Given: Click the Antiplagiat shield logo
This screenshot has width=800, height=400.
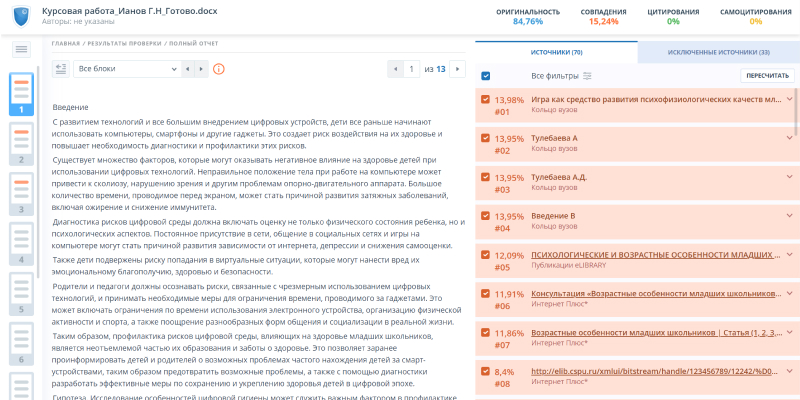Looking at the screenshot, I should tap(21, 17).
